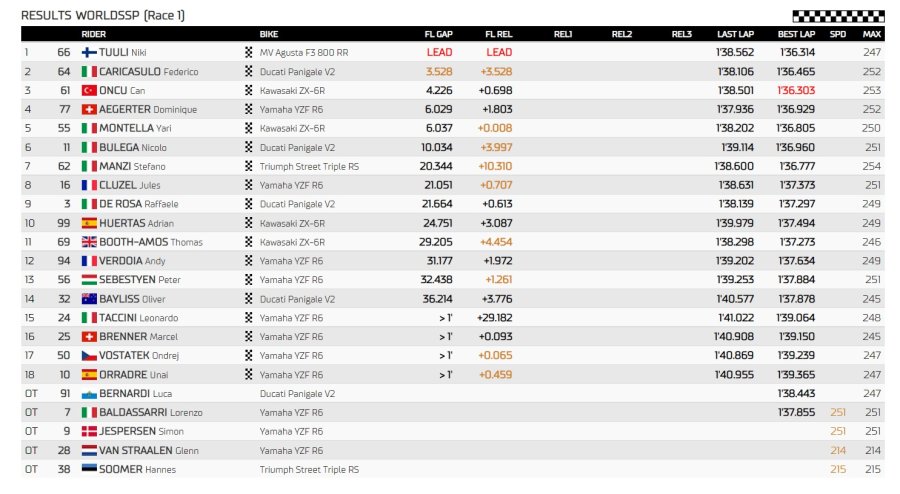Click the RESULTS WORLDSSP (Race 1) title

tap(103, 15)
